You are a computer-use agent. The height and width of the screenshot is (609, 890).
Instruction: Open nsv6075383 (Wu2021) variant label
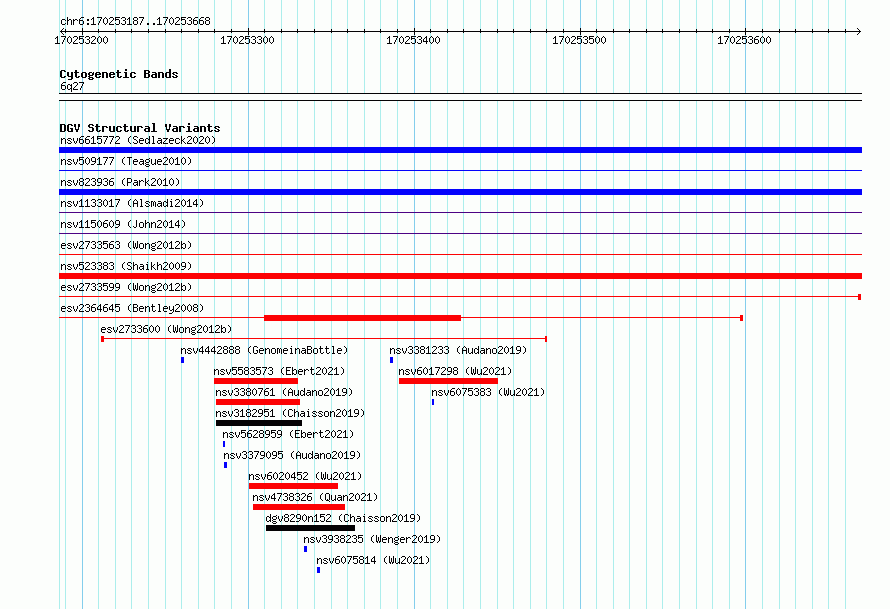488,392
